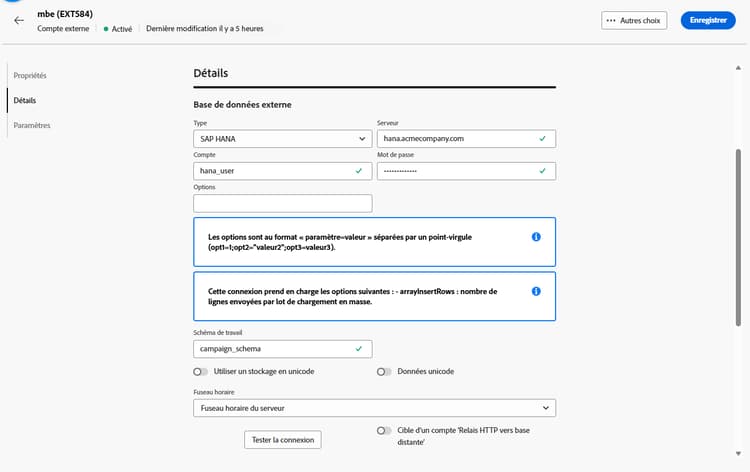Image resolution: width=750 pixels, height=472 pixels.
Task: Click into the Compte field hana_user
Action: (283, 171)
